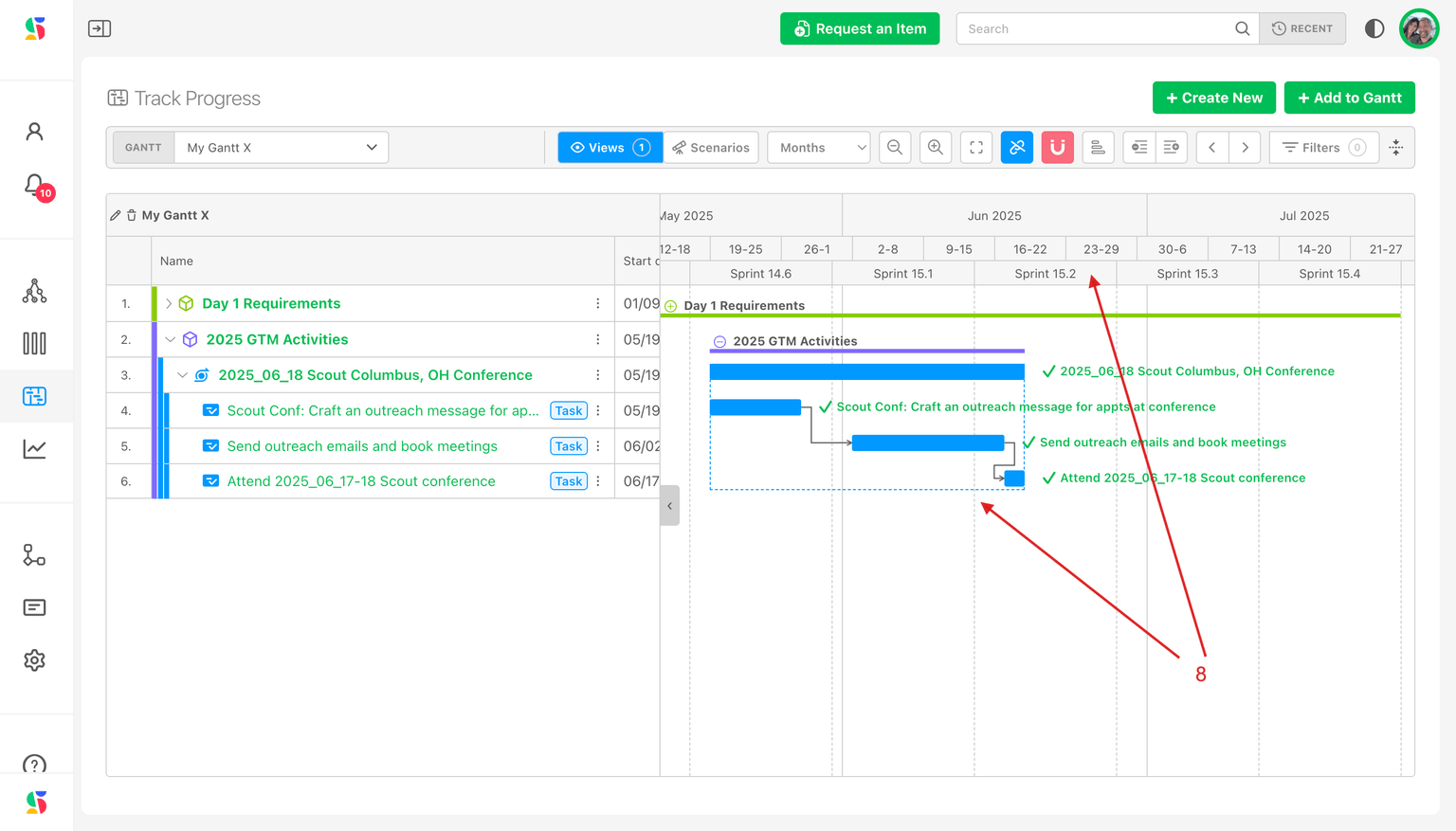
Task: Switch to the Scenarios tab
Action: pyautogui.click(x=711, y=148)
